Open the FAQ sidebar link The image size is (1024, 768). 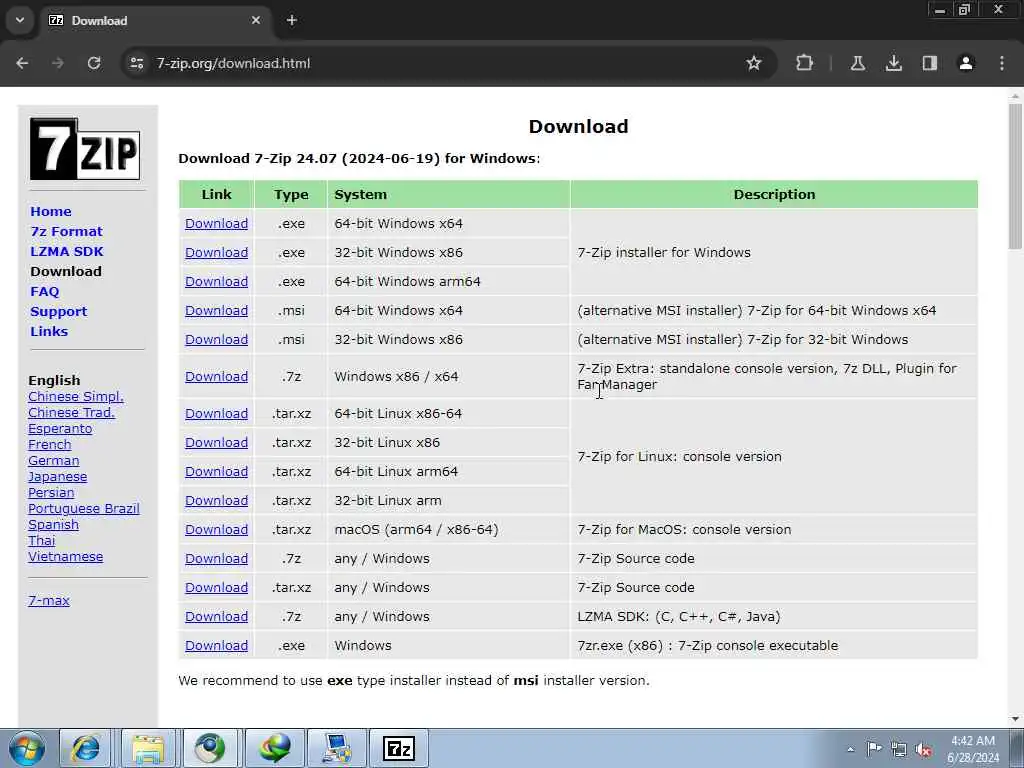pyautogui.click(x=44, y=292)
